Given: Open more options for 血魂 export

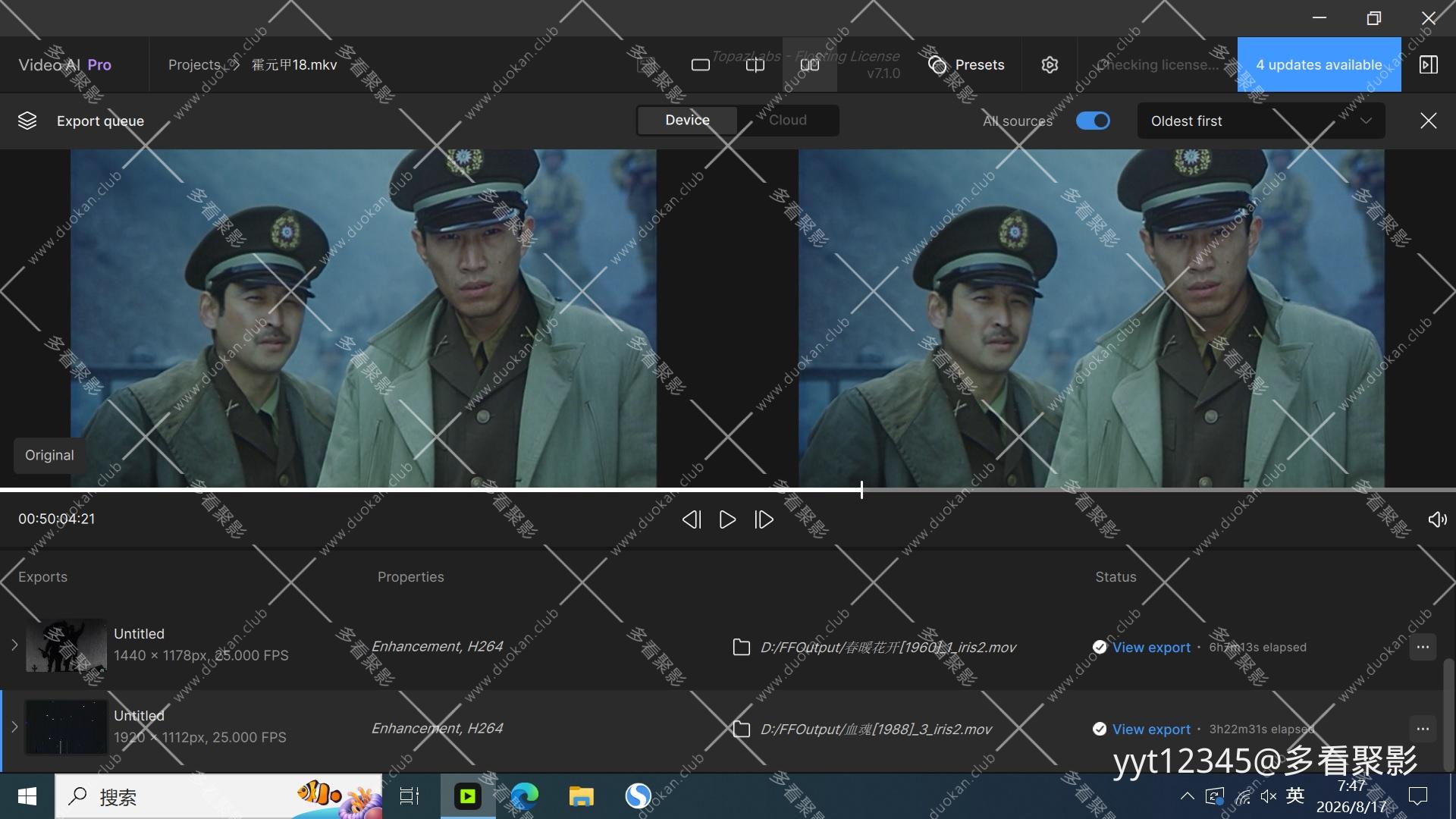Looking at the screenshot, I should [1423, 729].
